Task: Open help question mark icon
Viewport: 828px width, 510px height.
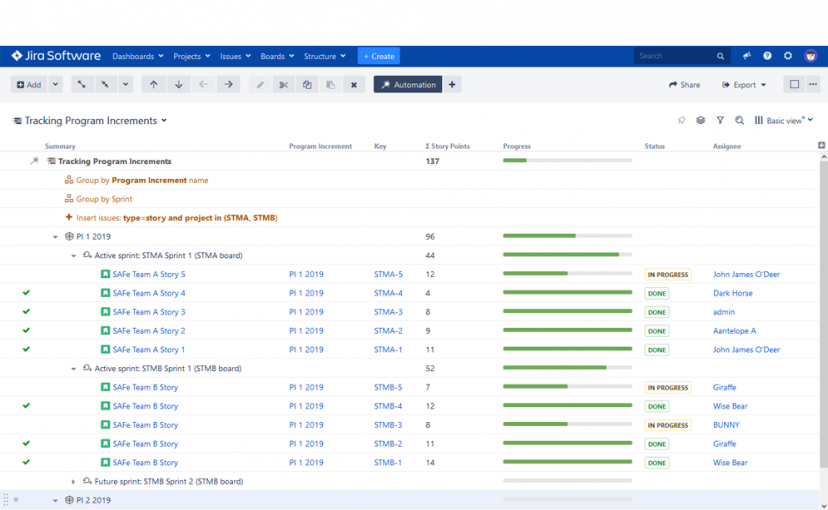Action: pyautogui.click(x=767, y=56)
